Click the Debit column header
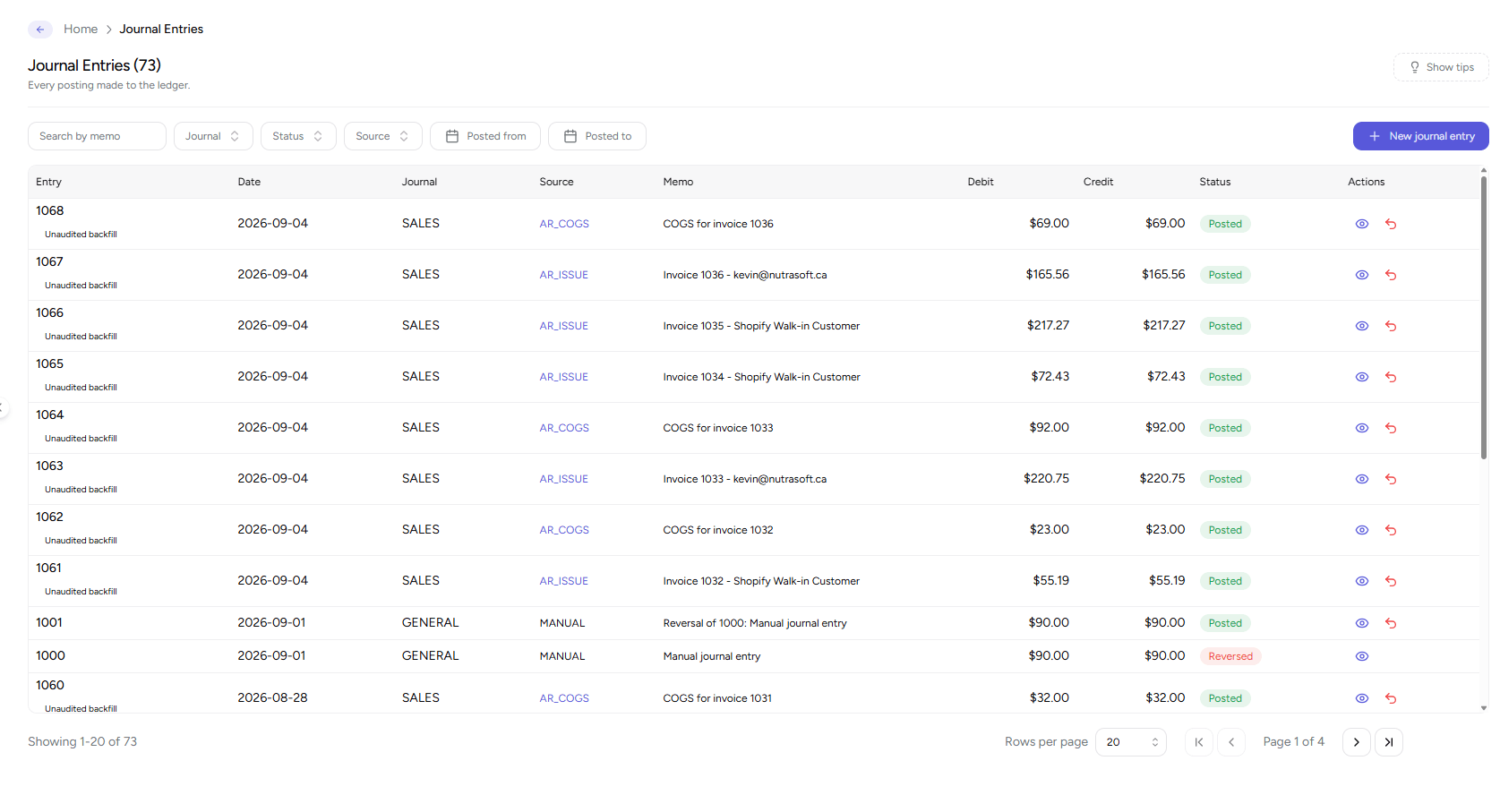The width and height of the screenshot is (1500, 812). (981, 182)
